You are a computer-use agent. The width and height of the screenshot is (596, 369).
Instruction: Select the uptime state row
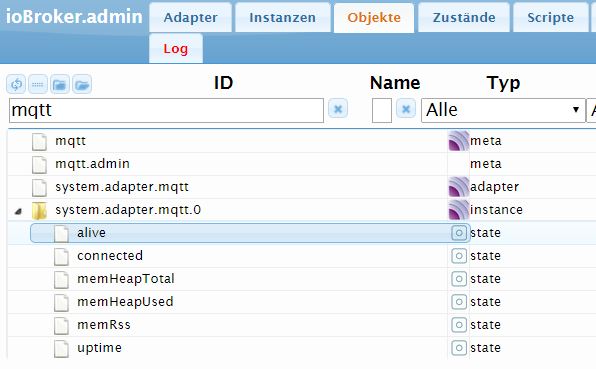[301, 348]
